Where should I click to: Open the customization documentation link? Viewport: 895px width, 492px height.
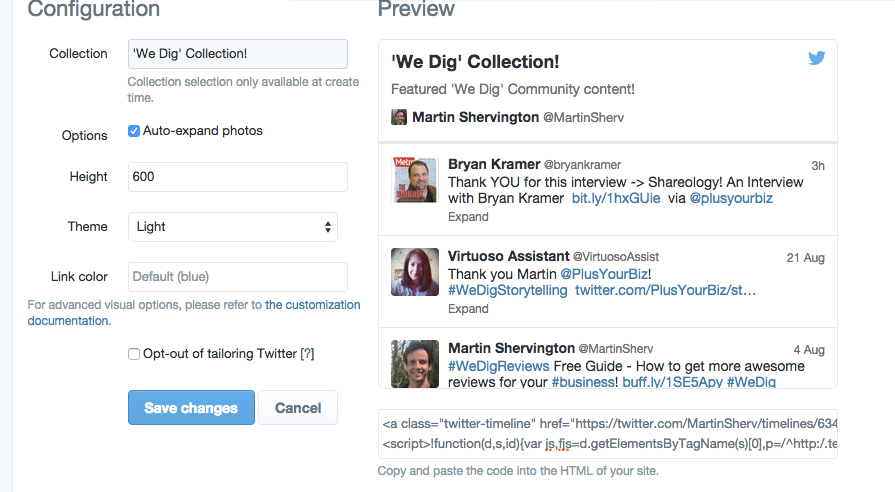[x=194, y=313]
